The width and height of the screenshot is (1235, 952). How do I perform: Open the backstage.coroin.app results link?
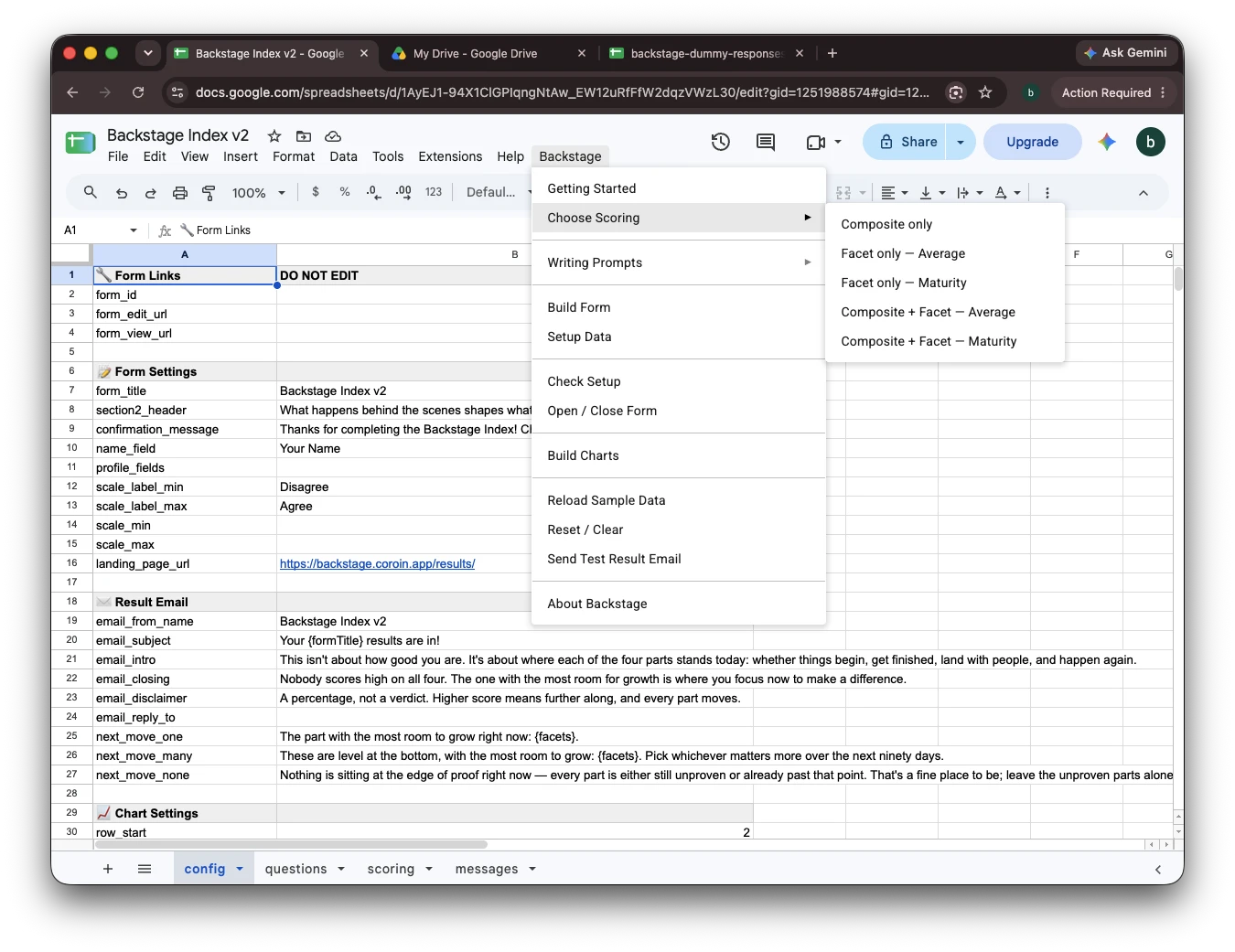click(377, 563)
